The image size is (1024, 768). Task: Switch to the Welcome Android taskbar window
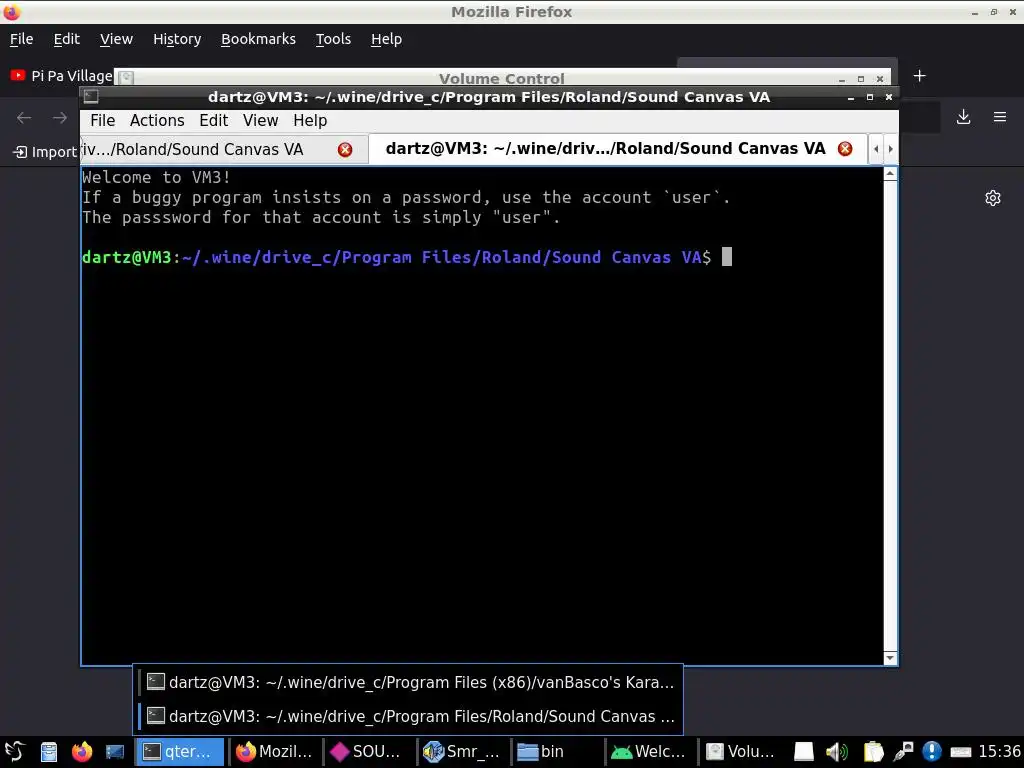(x=650, y=752)
